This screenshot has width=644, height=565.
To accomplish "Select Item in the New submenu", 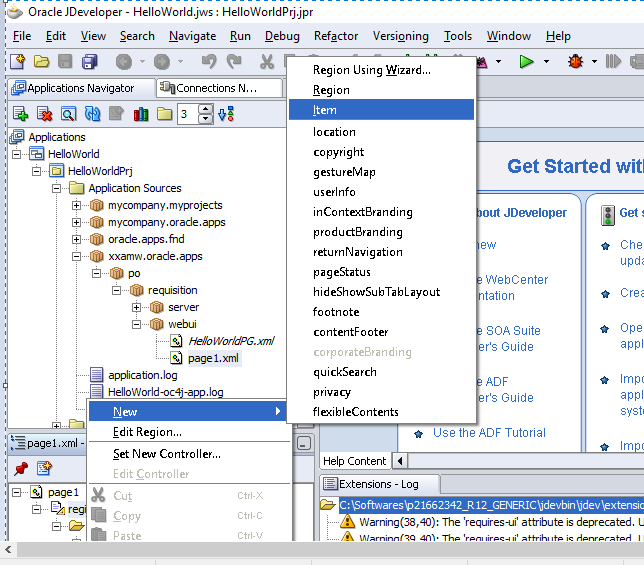I will 381,110.
